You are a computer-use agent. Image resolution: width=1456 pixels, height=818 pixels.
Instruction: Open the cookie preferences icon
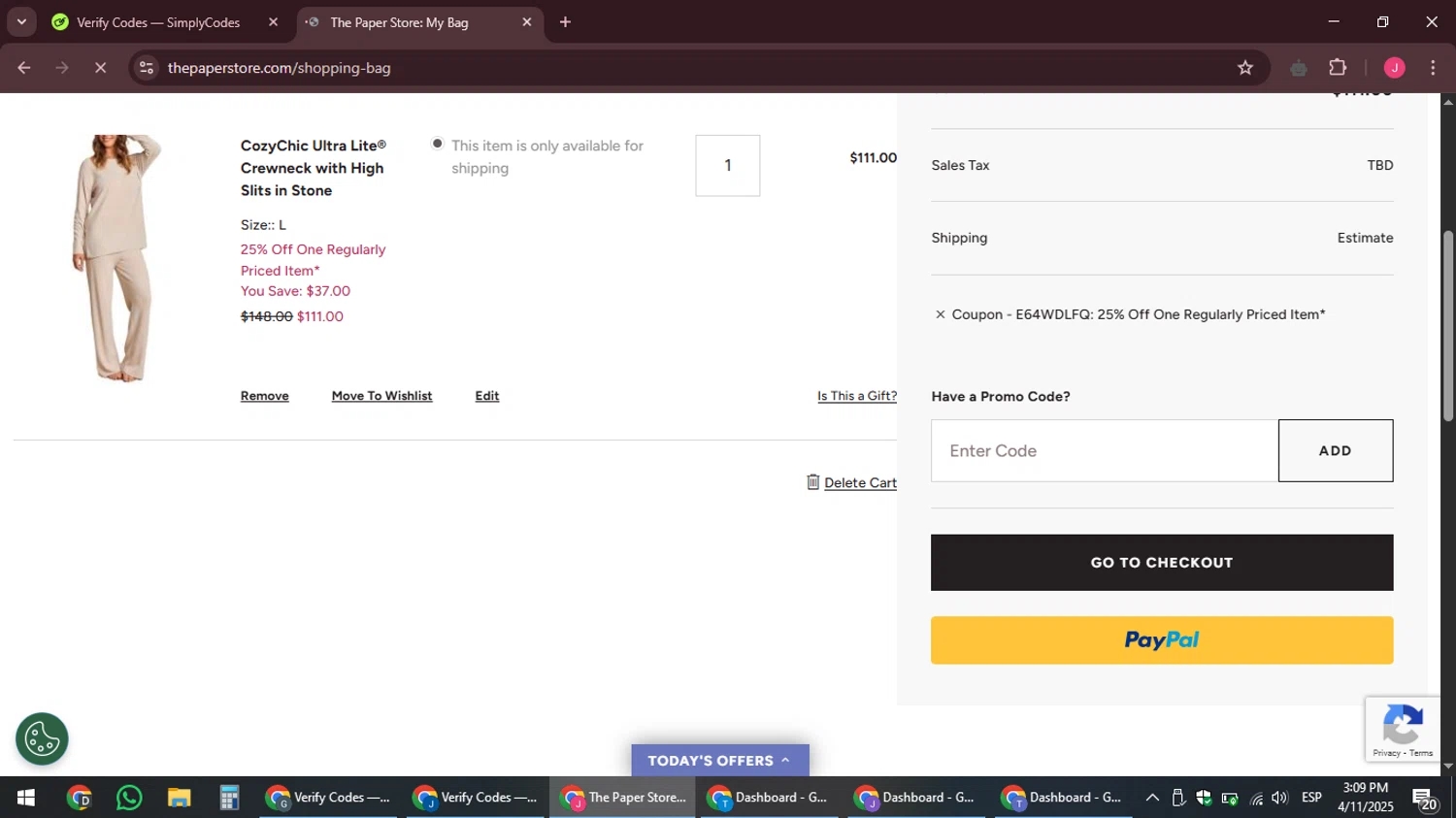[42, 739]
